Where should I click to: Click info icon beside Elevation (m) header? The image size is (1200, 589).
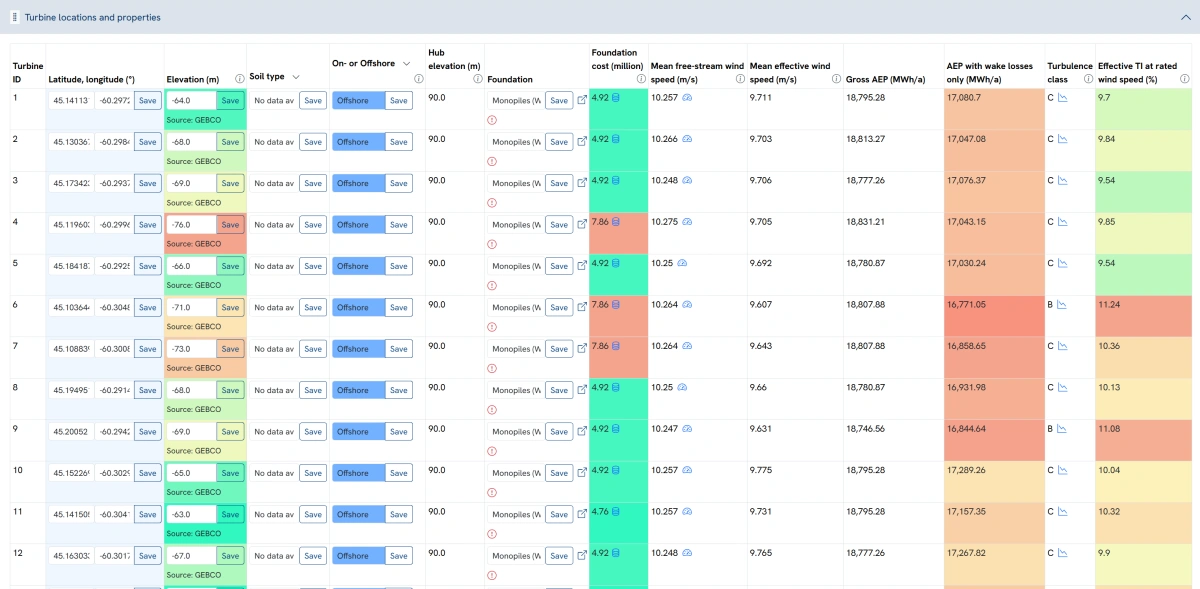(240, 79)
